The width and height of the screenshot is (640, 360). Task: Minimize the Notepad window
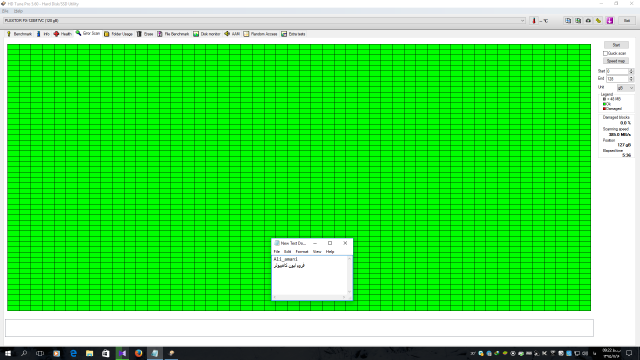click(315, 243)
